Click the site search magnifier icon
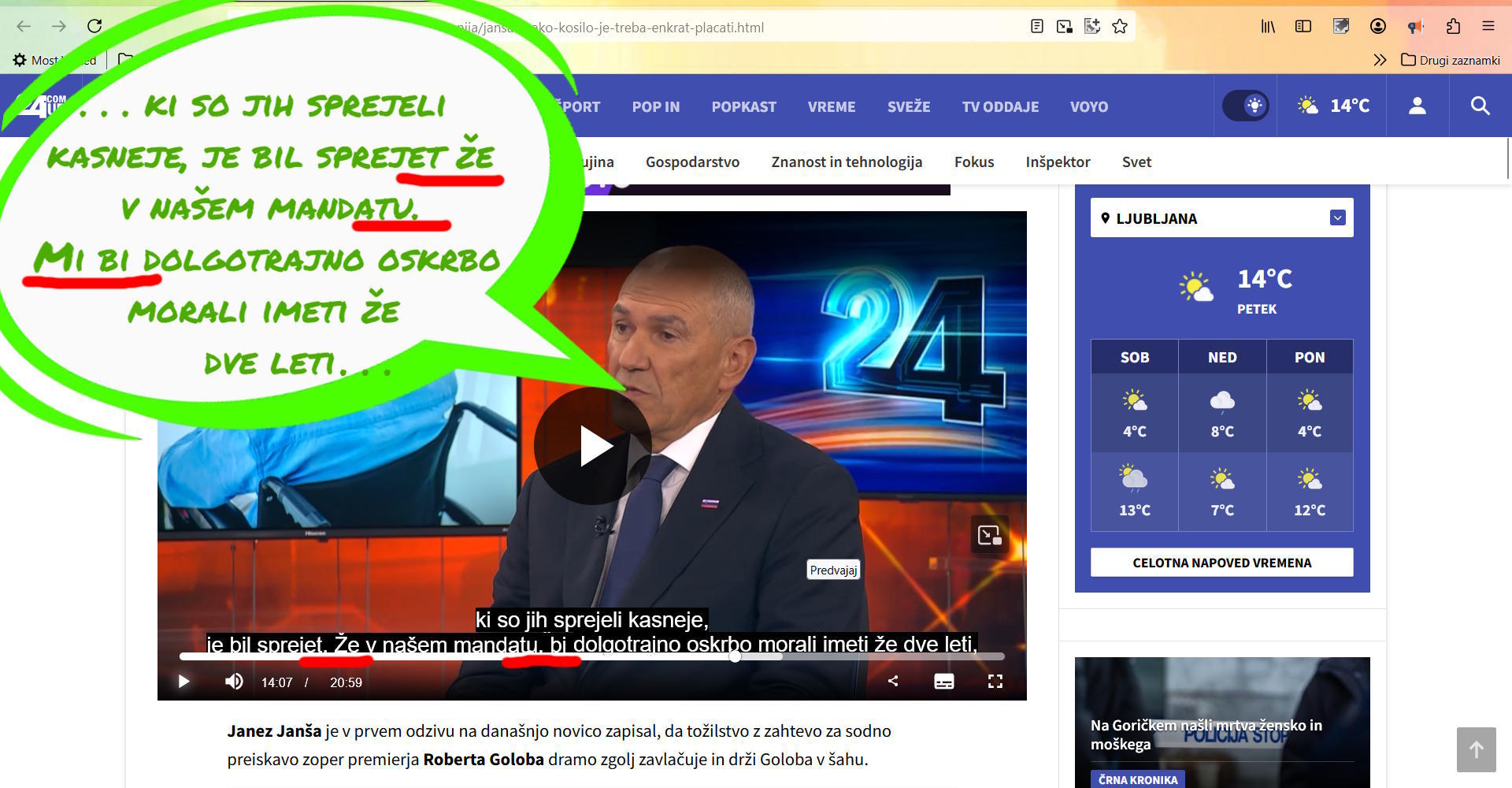Image resolution: width=1512 pixels, height=788 pixels. point(1480,106)
